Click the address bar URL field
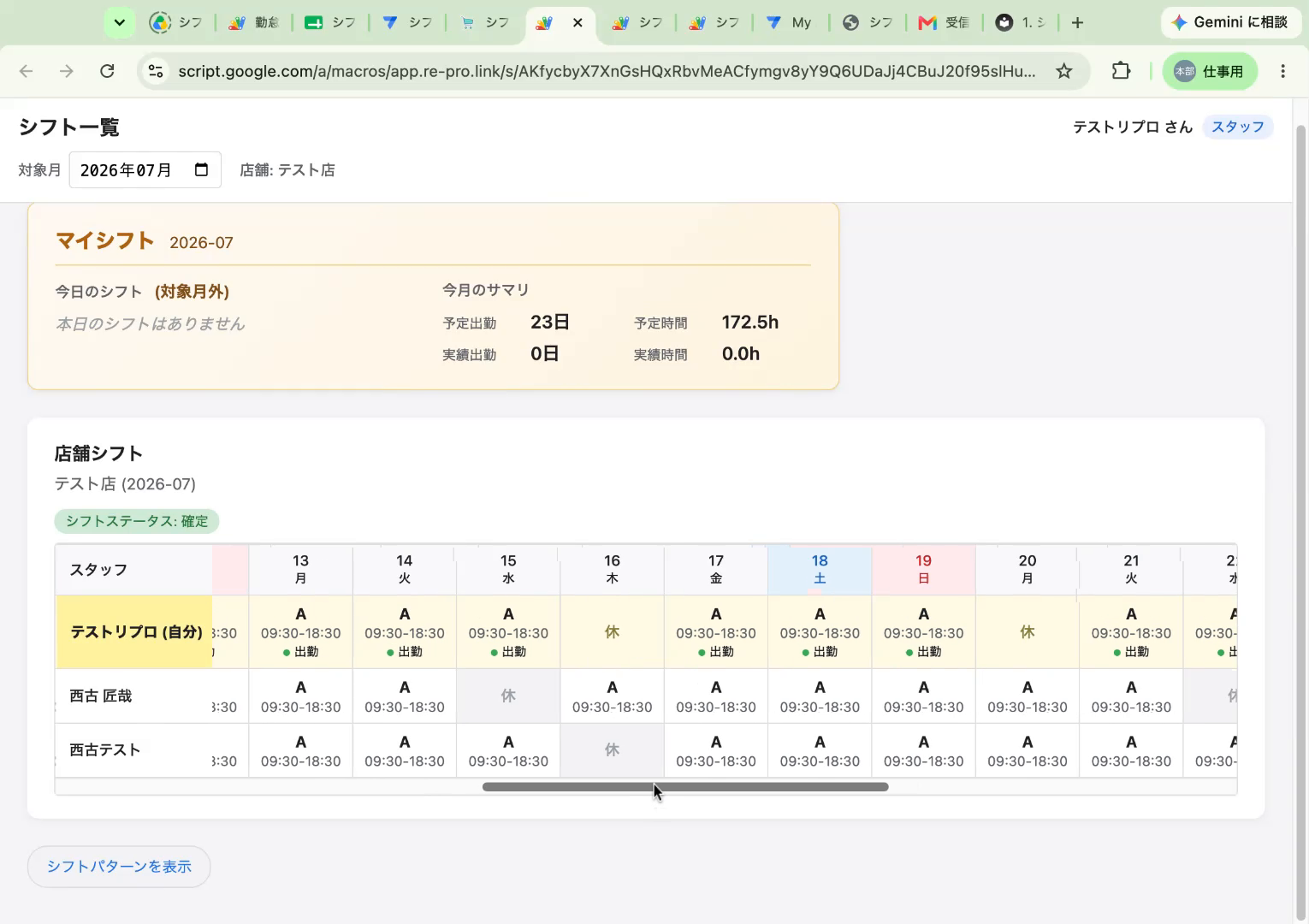 tap(606, 71)
